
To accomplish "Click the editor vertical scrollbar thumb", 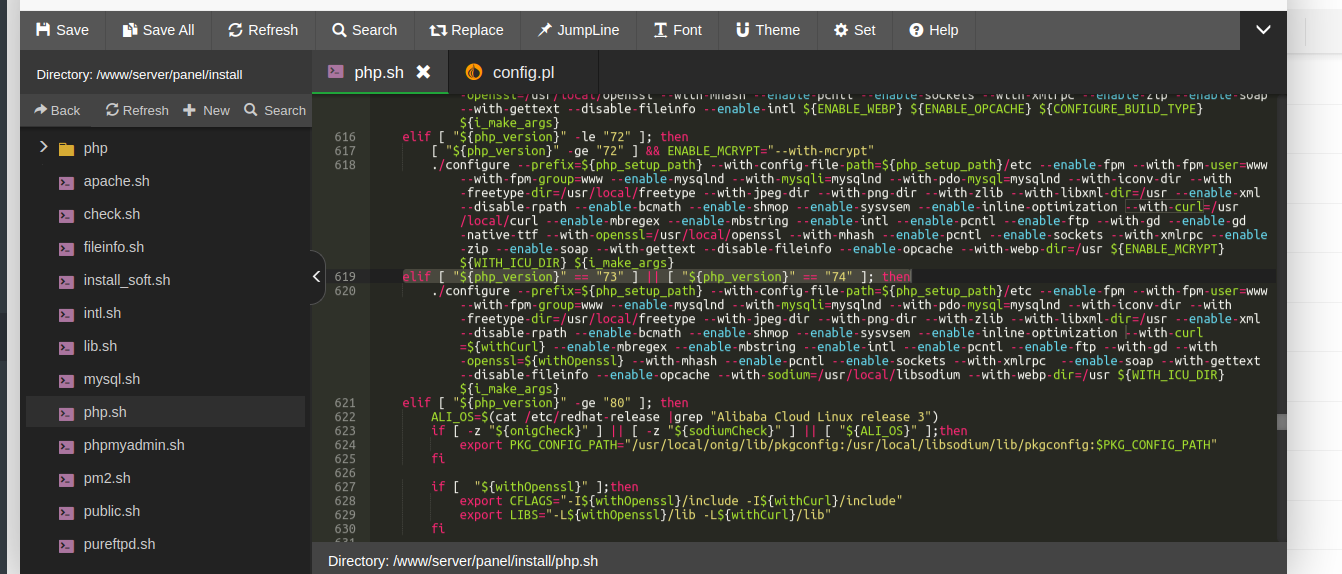I will click(1281, 422).
